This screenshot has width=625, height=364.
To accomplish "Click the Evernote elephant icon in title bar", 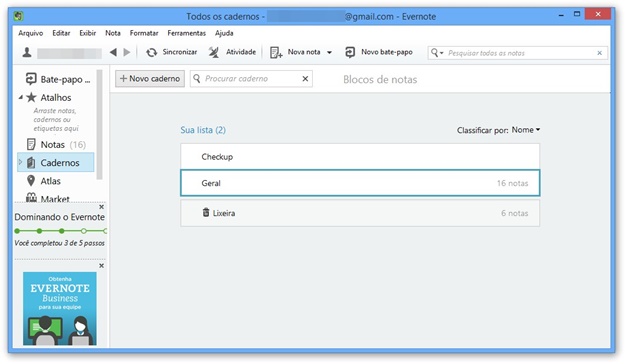I will pos(18,16).
